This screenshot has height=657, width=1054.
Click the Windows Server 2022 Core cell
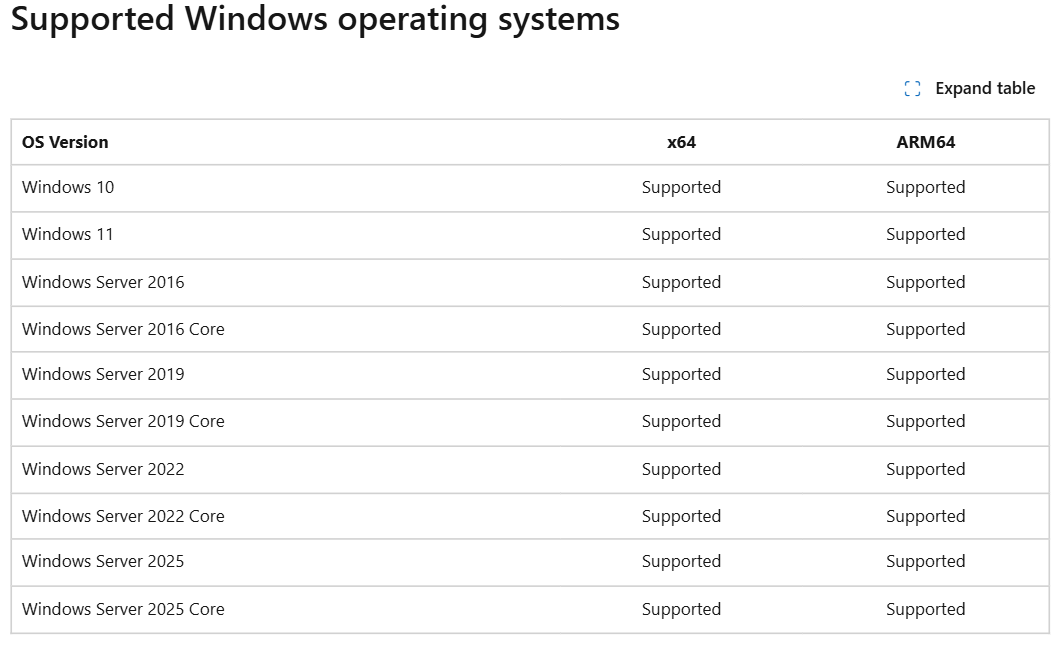pos(123,516)
